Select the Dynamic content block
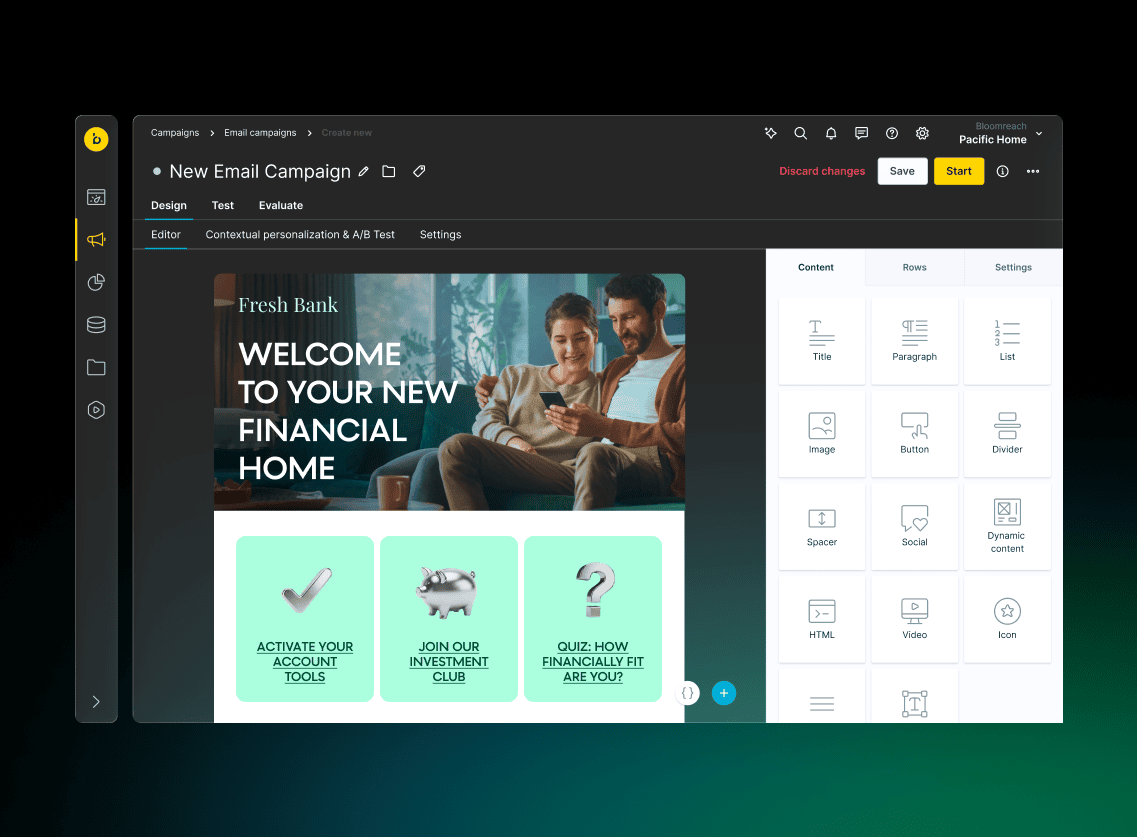The width and height of the screenshot is (1137, 837). click(x=1007, y=526)
